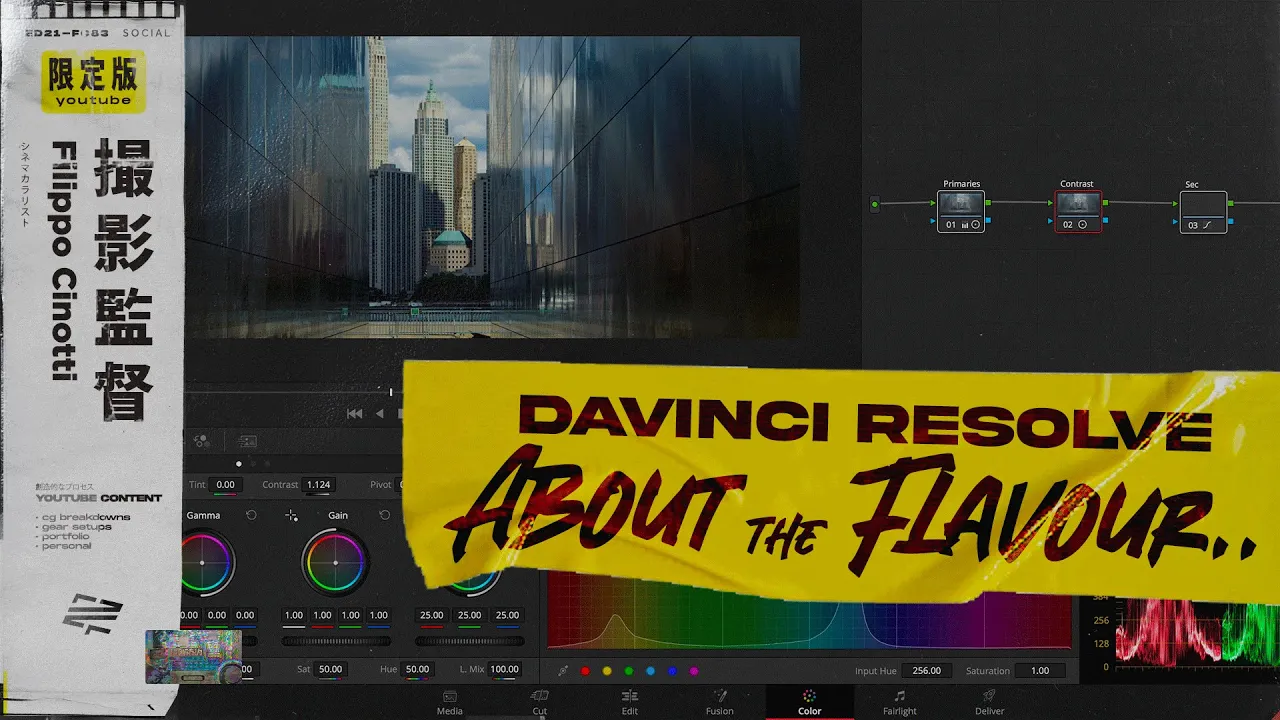Open the Fairlight page tab
The height and width of the screenshot is (720, 1280).
900,702
